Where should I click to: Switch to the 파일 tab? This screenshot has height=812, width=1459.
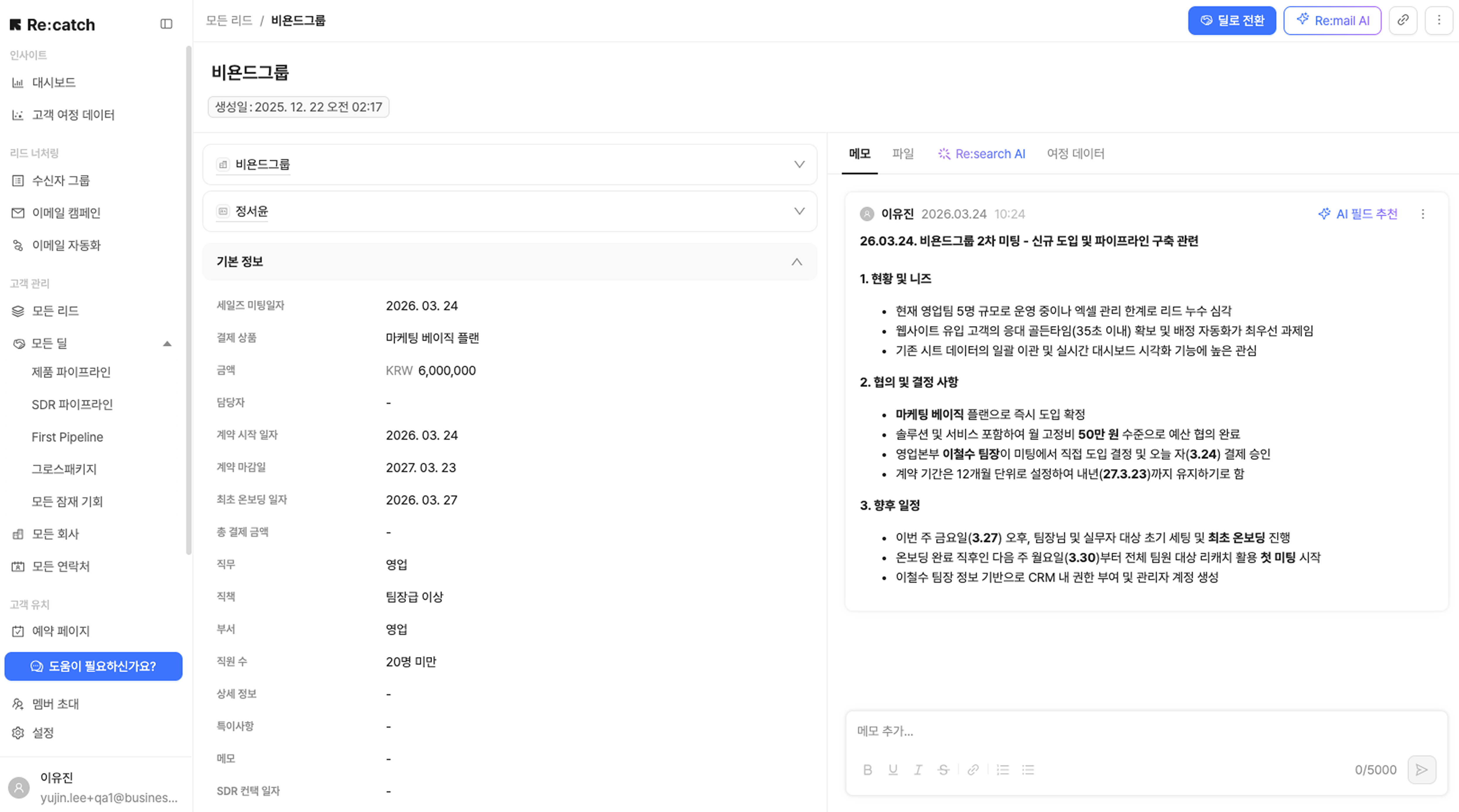902,153
